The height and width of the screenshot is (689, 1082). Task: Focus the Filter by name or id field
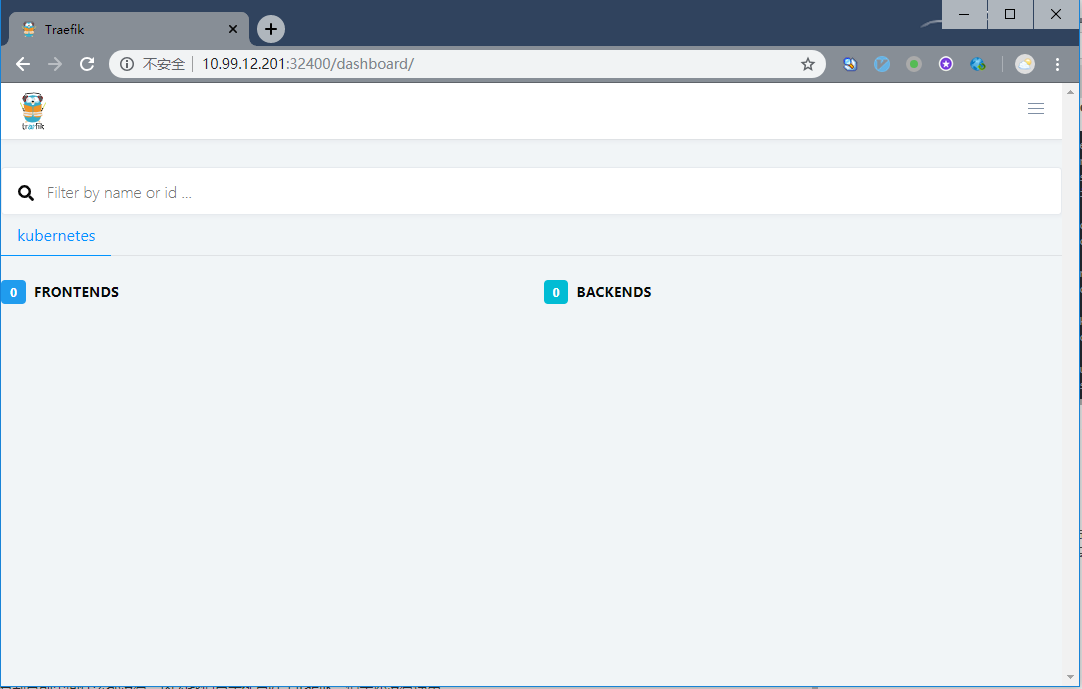[x=531, y=192]
